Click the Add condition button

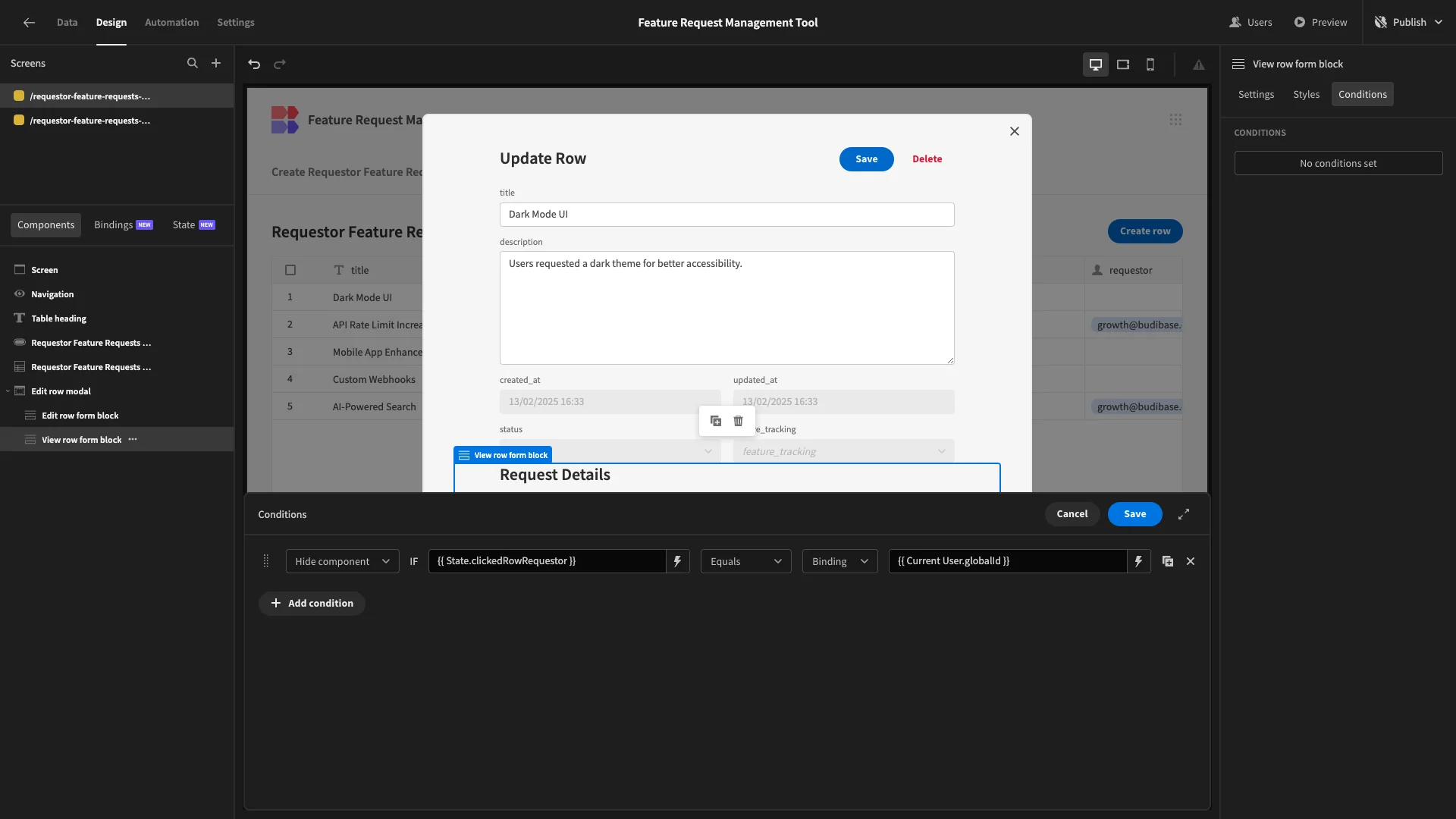(312, 604)
